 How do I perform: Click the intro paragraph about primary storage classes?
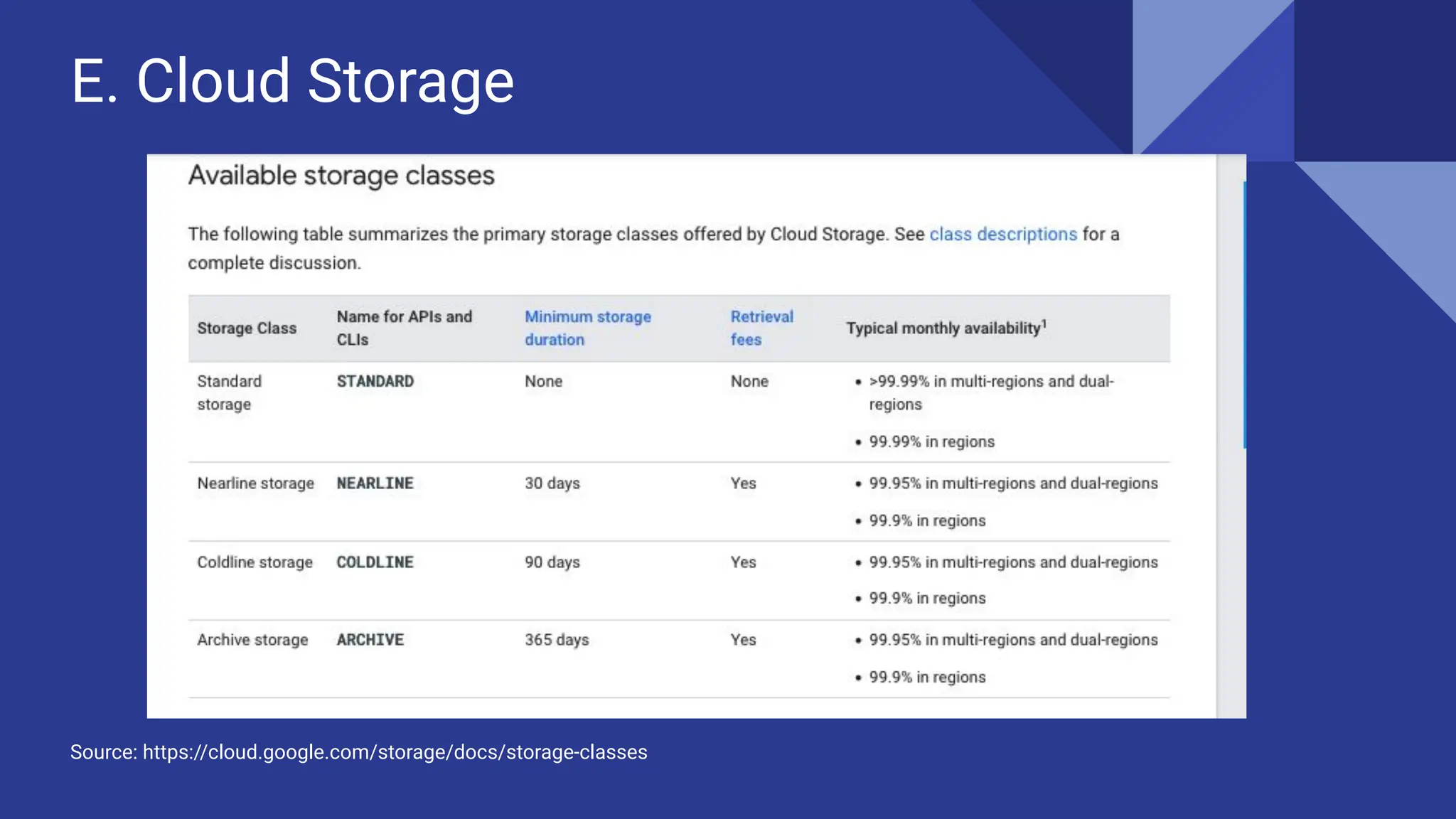(x=654, y=249)
